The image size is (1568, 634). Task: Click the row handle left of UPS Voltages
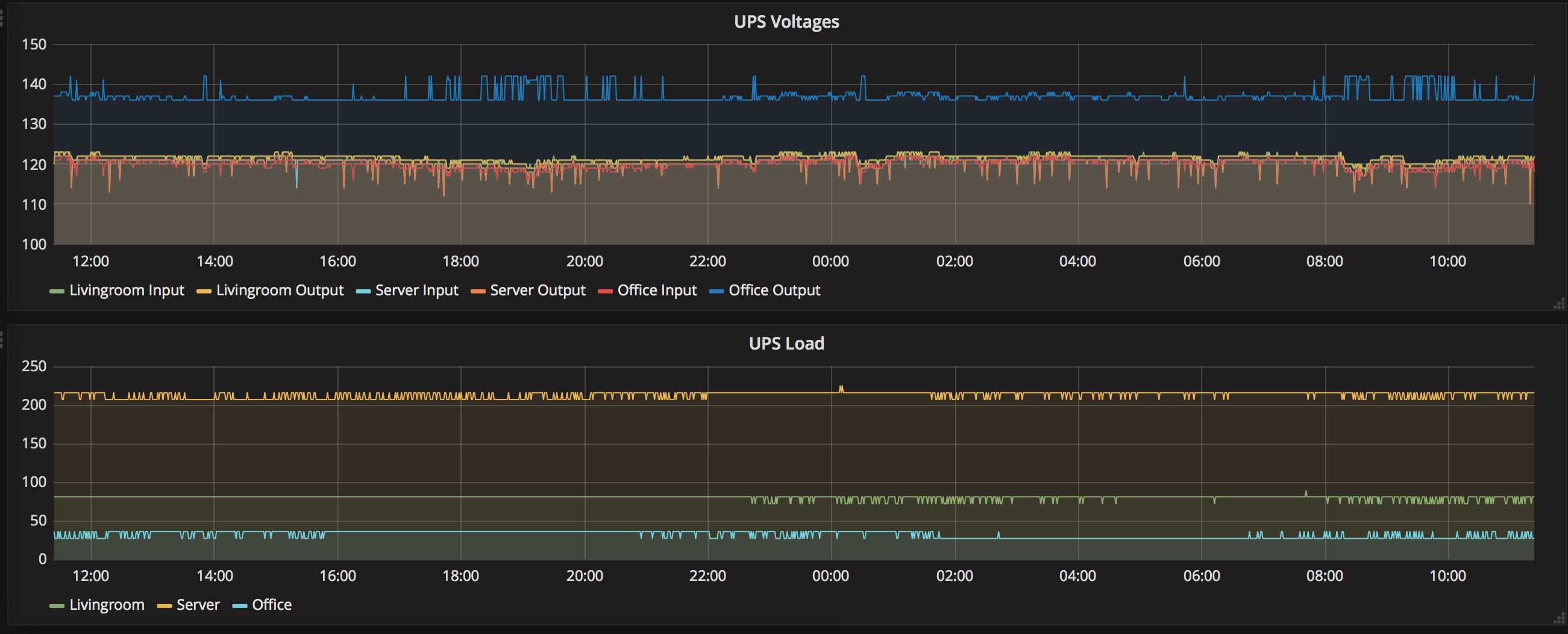tap(2, 17)
